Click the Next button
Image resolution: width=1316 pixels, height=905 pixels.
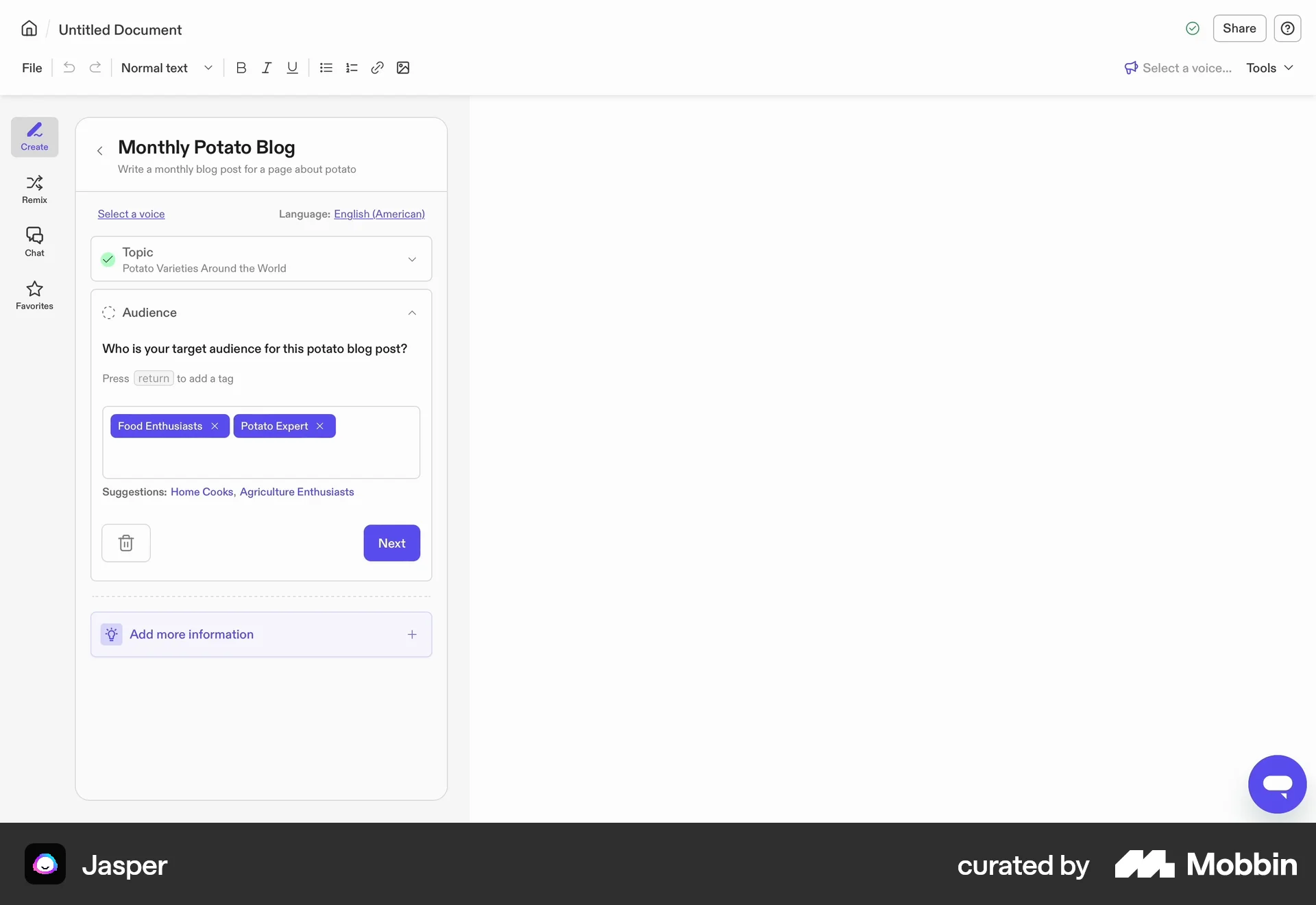point(391,543)
